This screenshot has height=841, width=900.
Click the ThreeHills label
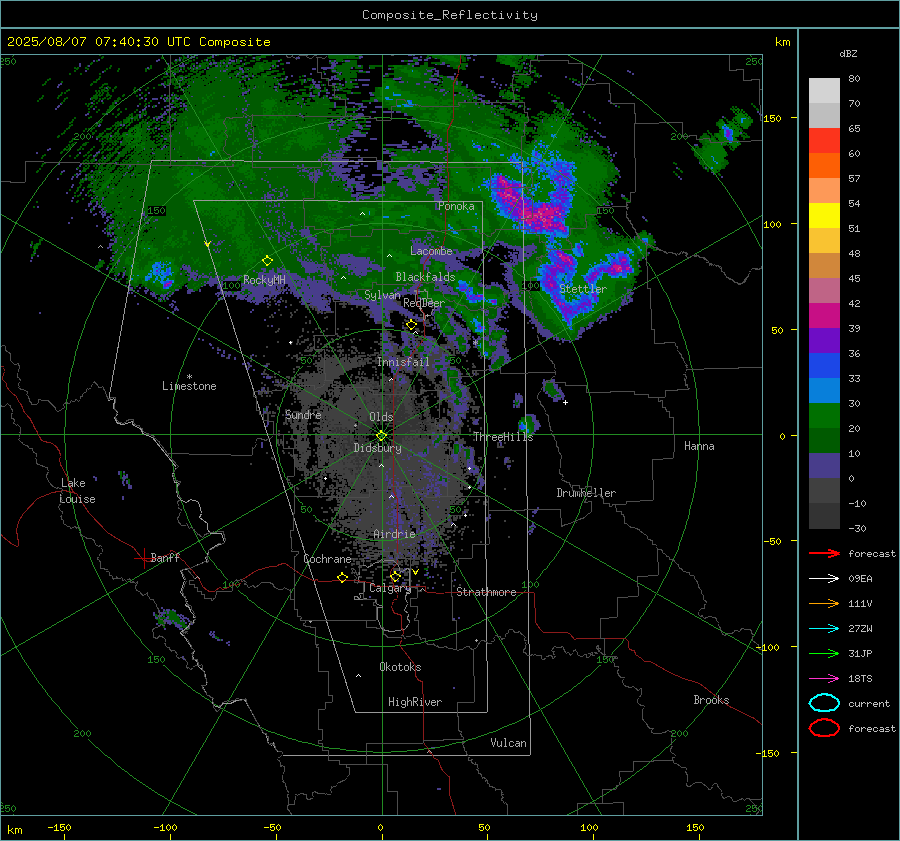(x=503, y=437)
